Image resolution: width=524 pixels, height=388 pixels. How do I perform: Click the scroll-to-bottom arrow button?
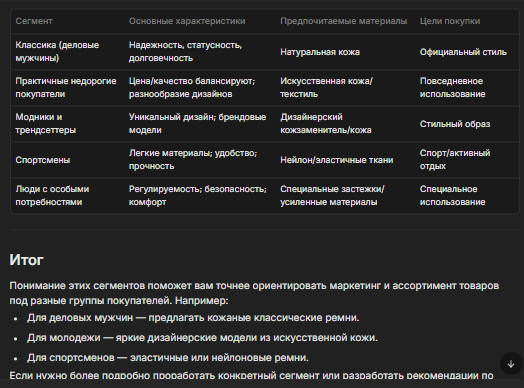pyautogui.click(x=511, y=364)
